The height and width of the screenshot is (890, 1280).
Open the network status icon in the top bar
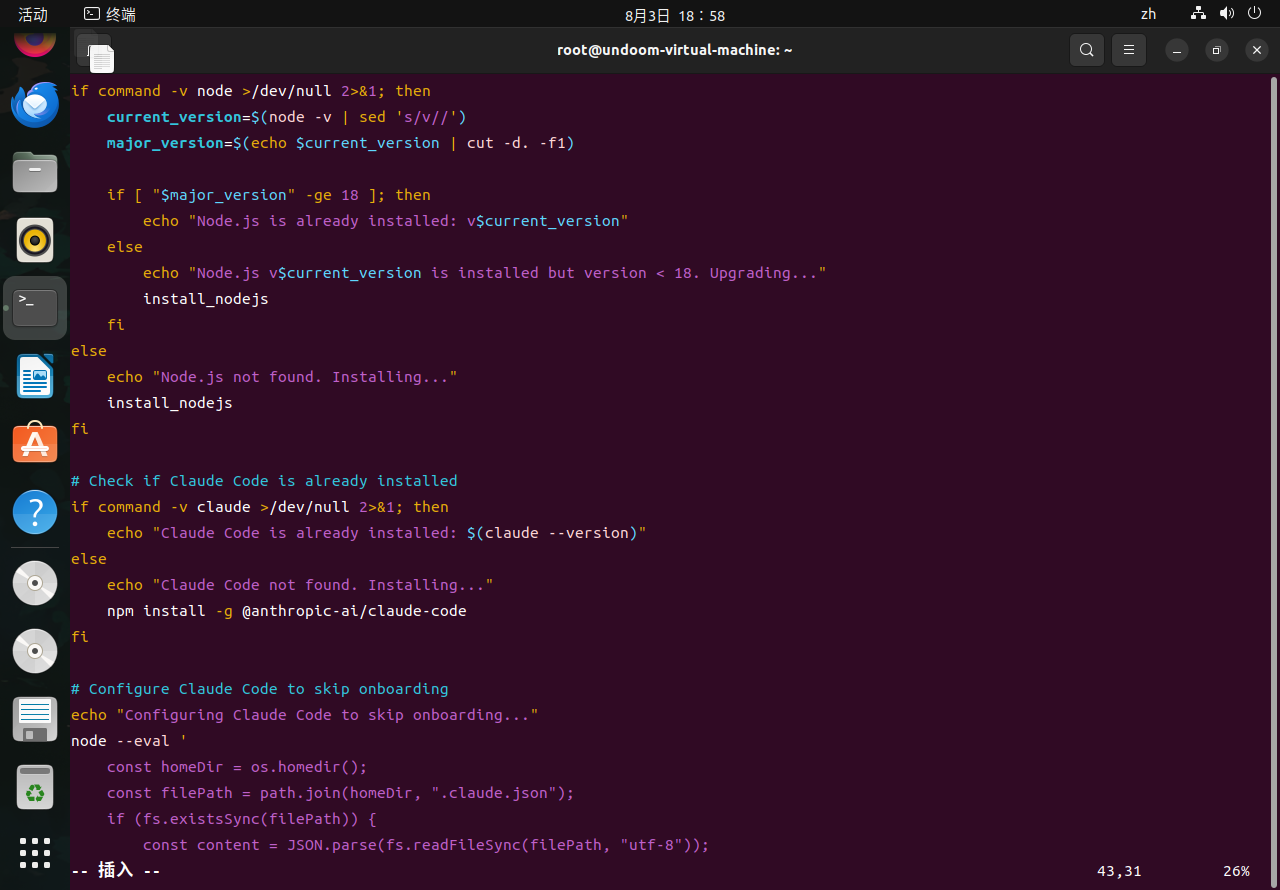(x=1199, y=14)
